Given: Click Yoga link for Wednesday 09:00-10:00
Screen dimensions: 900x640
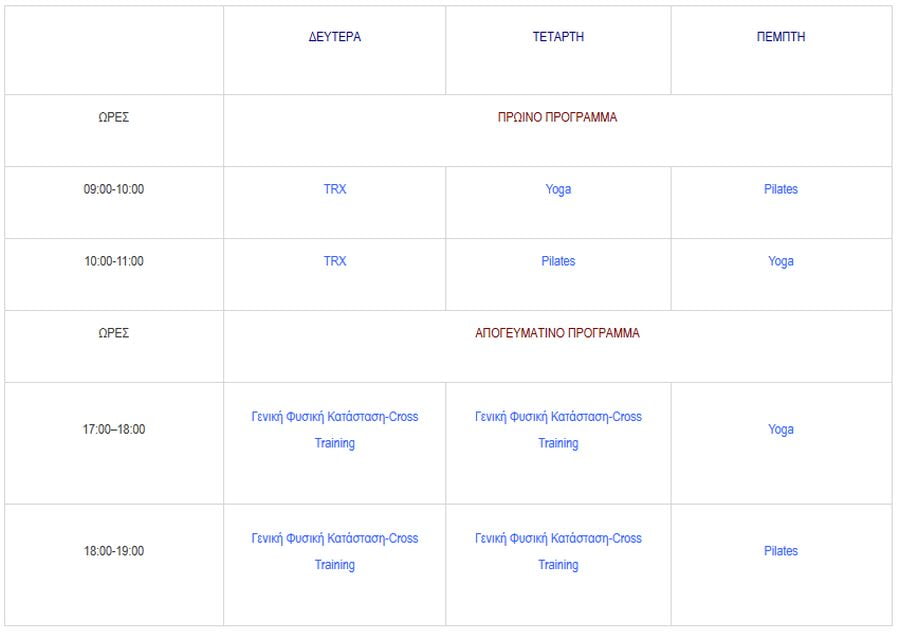Looking at the screenshot, I should [x=558, y=189].
